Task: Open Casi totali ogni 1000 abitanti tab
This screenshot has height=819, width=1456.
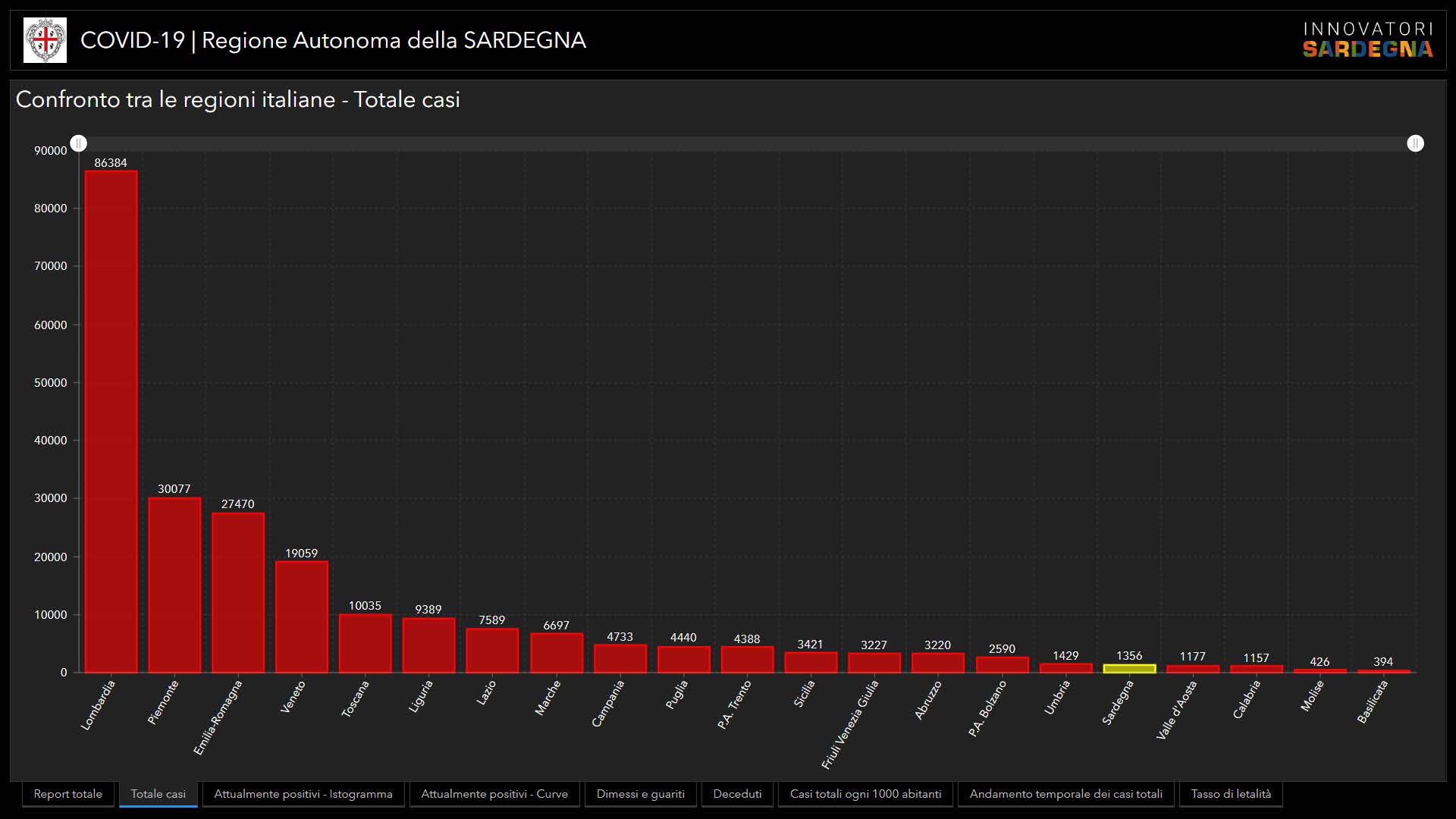Action: tap(865, 794)
